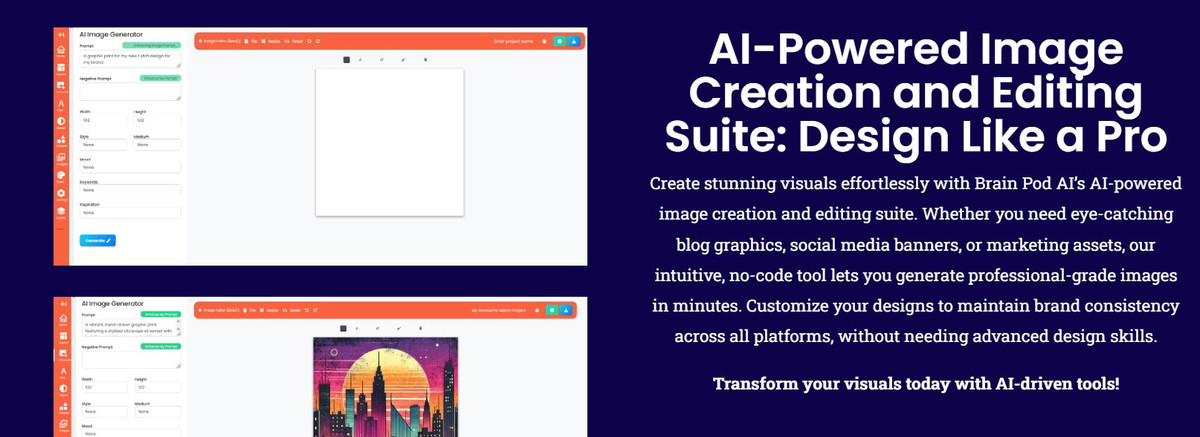Screen dimensions: 1200x437
Task: Click the Enter project name field
Action: [x=513, y=41]
